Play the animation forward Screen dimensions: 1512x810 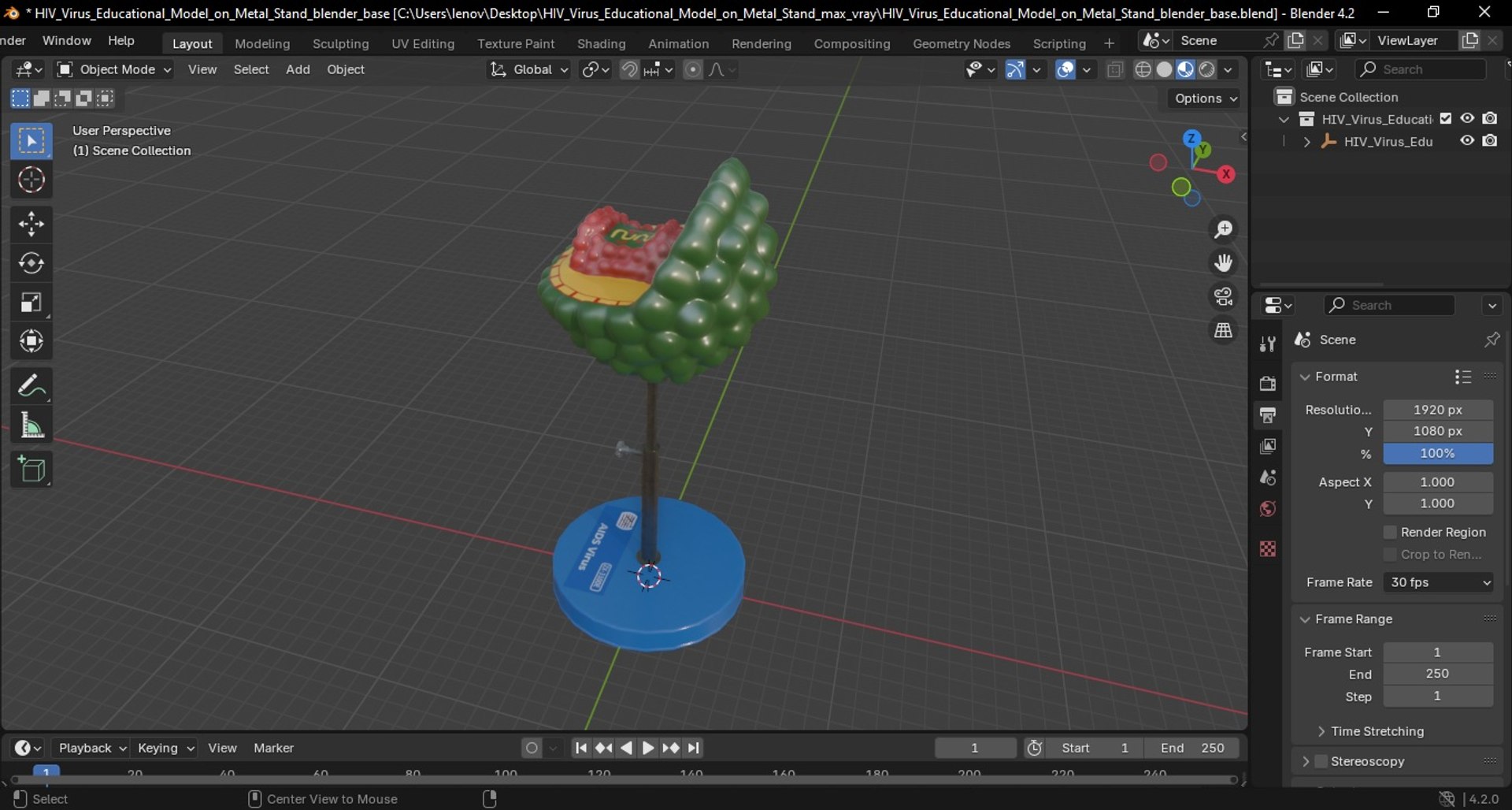647,748
